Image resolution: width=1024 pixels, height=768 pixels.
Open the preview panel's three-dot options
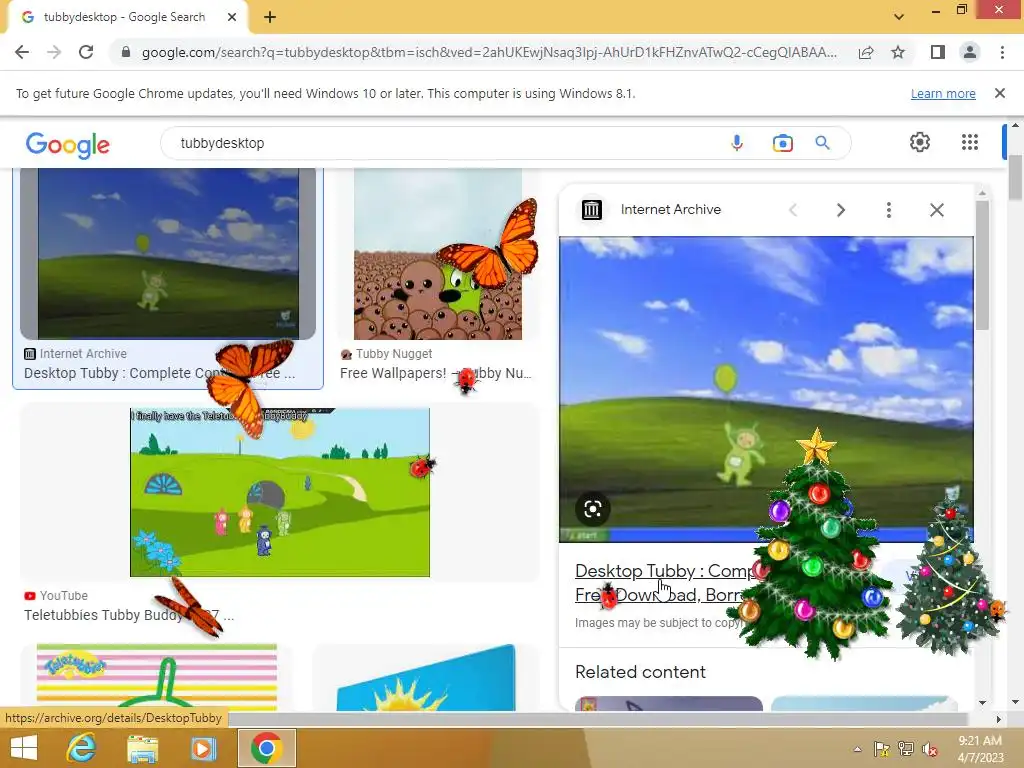pyautogui.click(x=888, y=210)
